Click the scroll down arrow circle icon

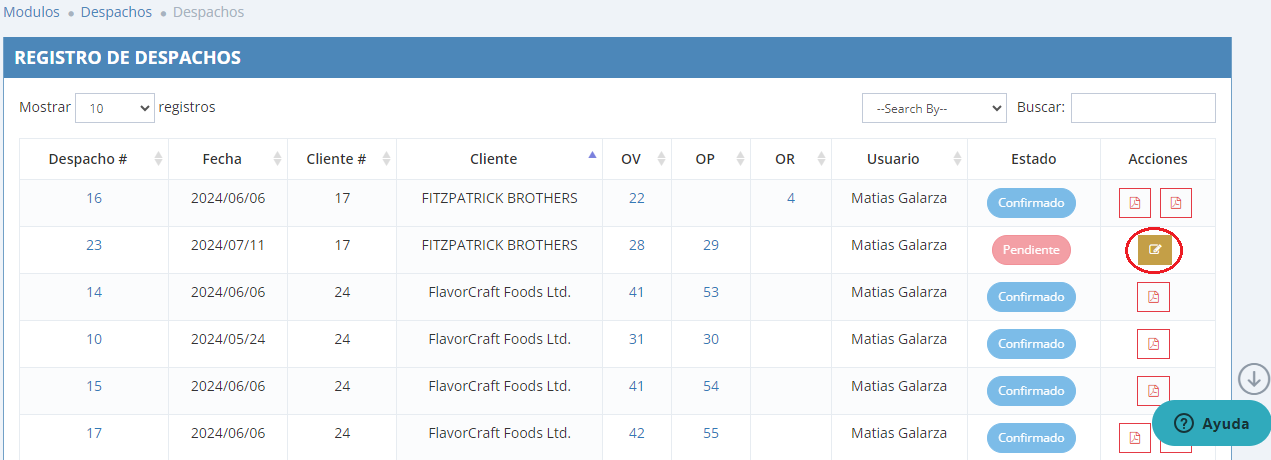click(1253, 378)
